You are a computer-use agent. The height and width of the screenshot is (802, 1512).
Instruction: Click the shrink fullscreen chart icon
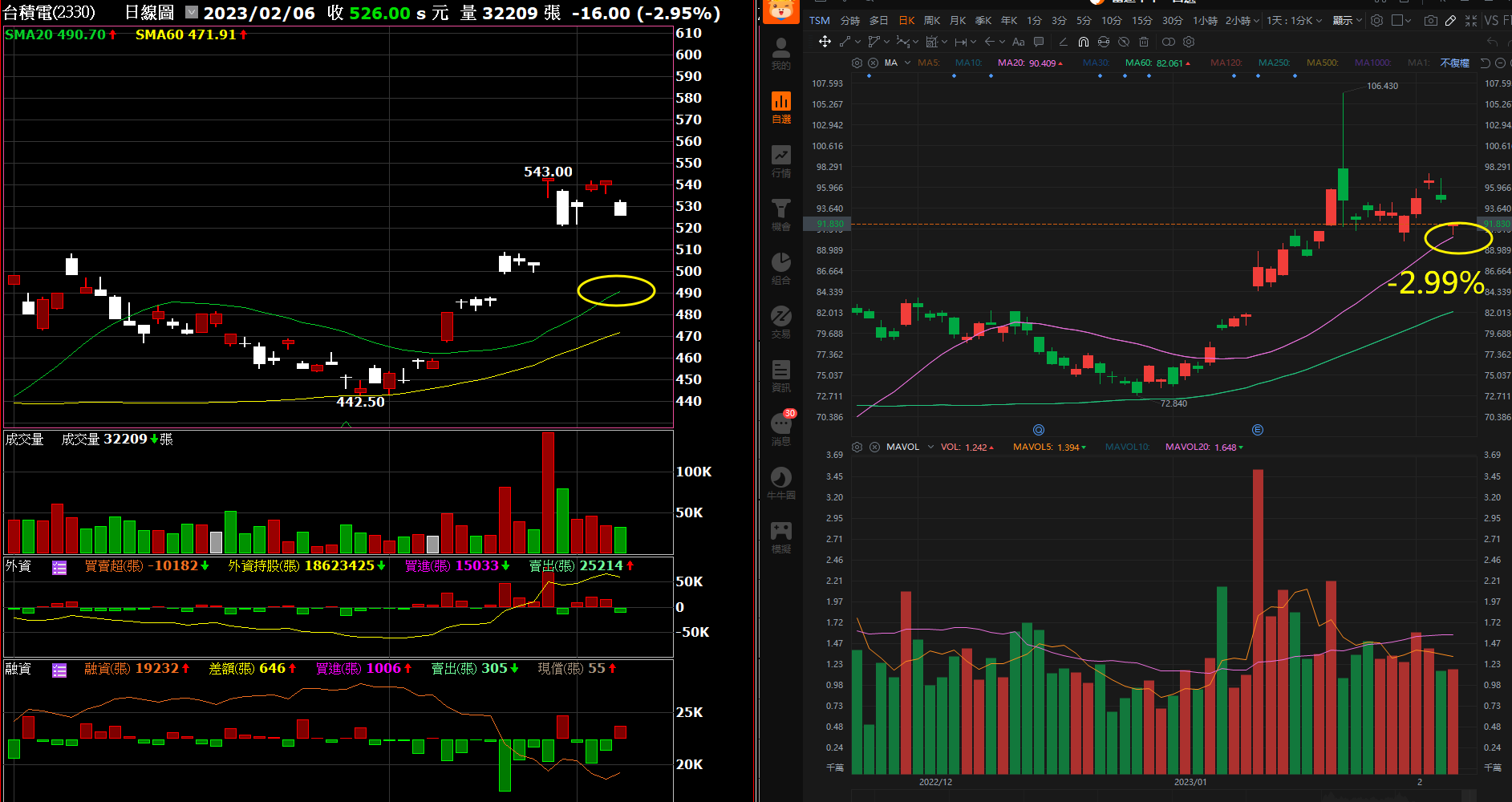point(1470,20)
